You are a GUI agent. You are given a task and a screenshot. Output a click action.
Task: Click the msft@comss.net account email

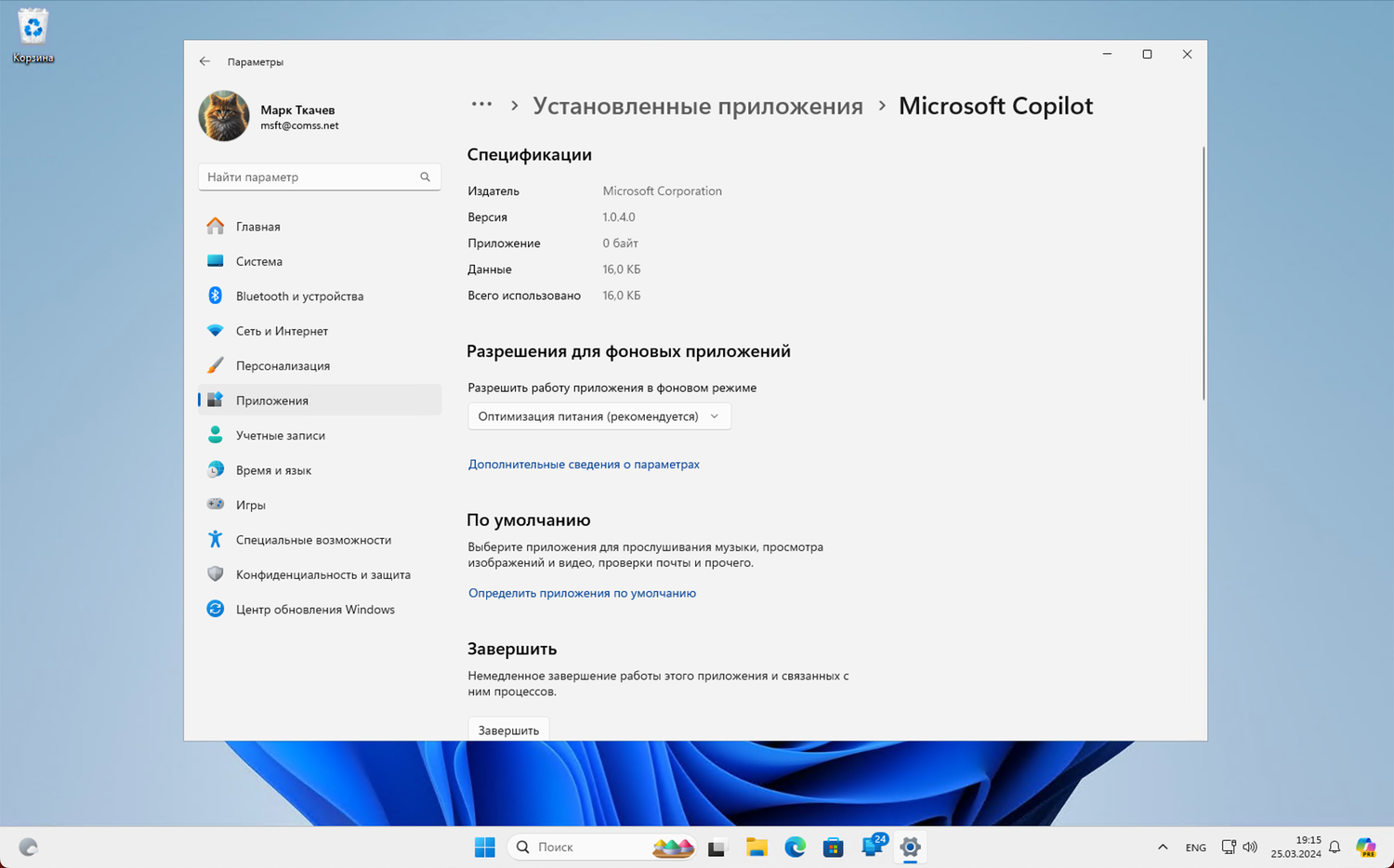(x=299, y=125)
